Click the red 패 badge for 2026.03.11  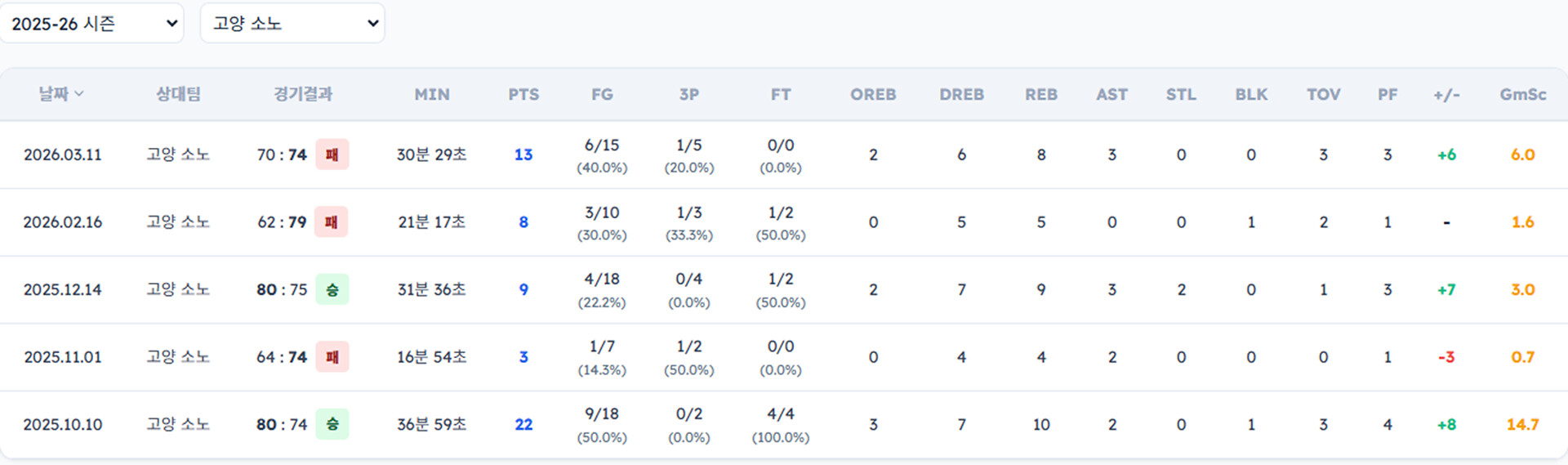[x=332, y=154]
